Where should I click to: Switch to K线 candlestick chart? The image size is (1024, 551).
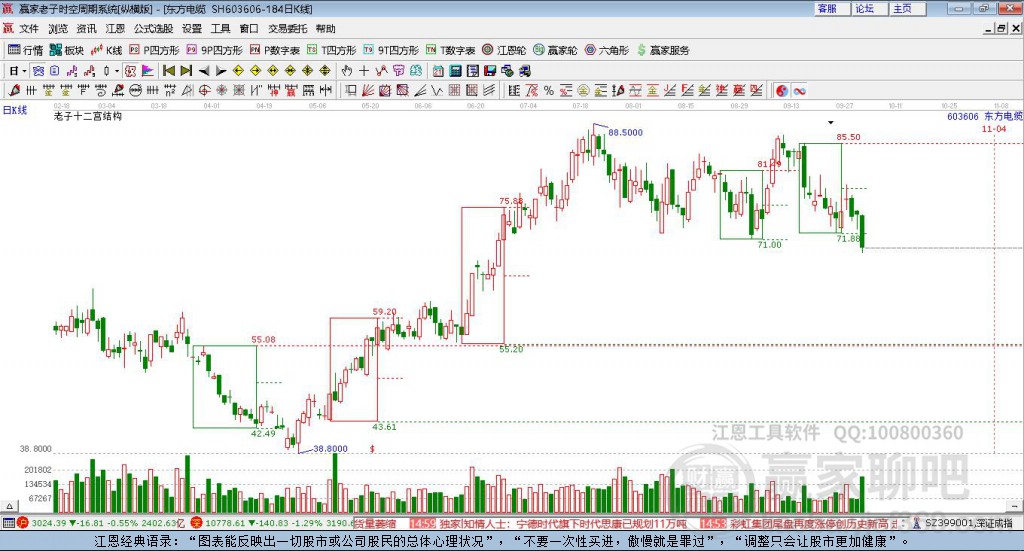click(106, 50)
